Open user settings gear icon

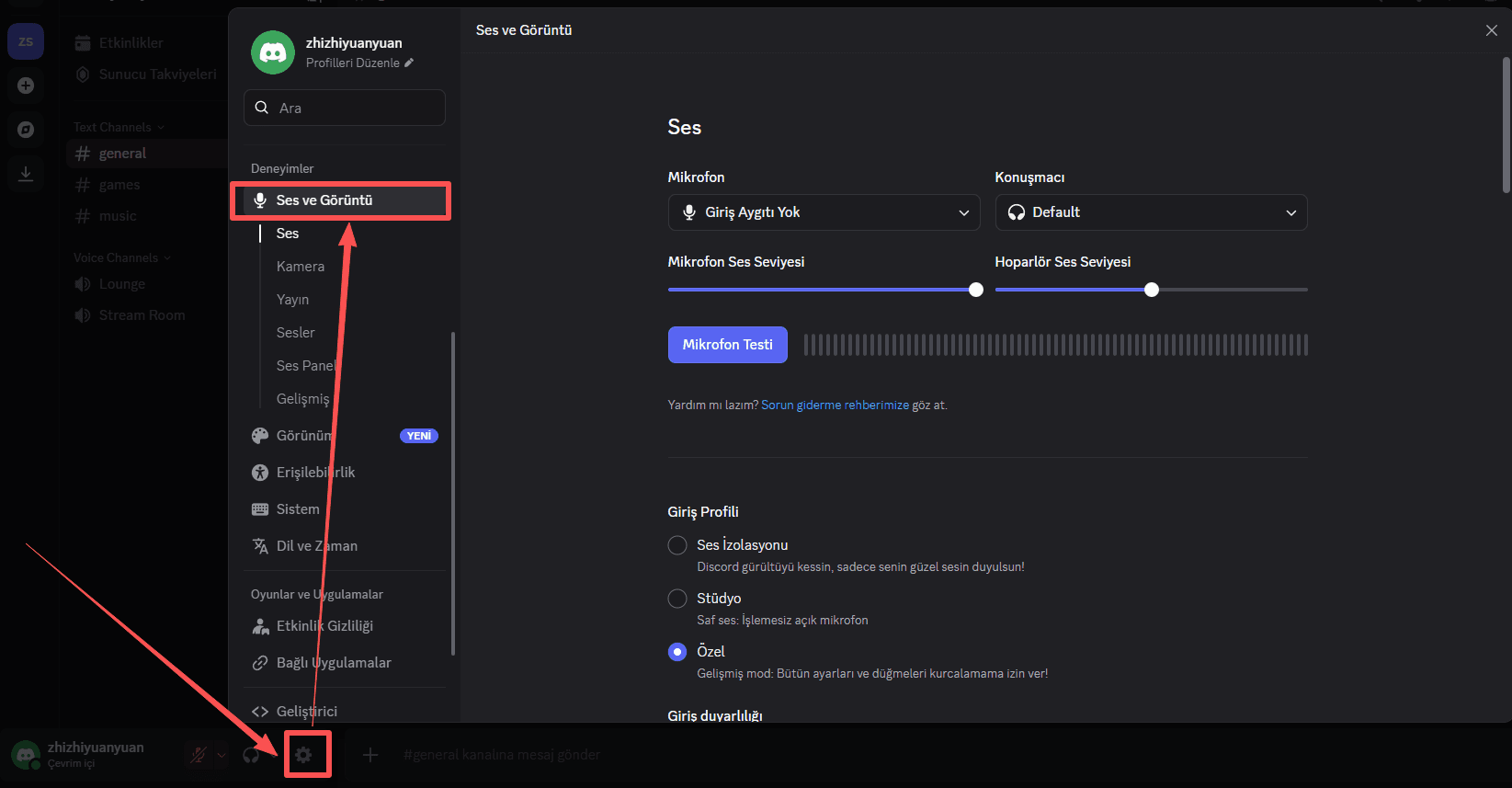(303, 755)
